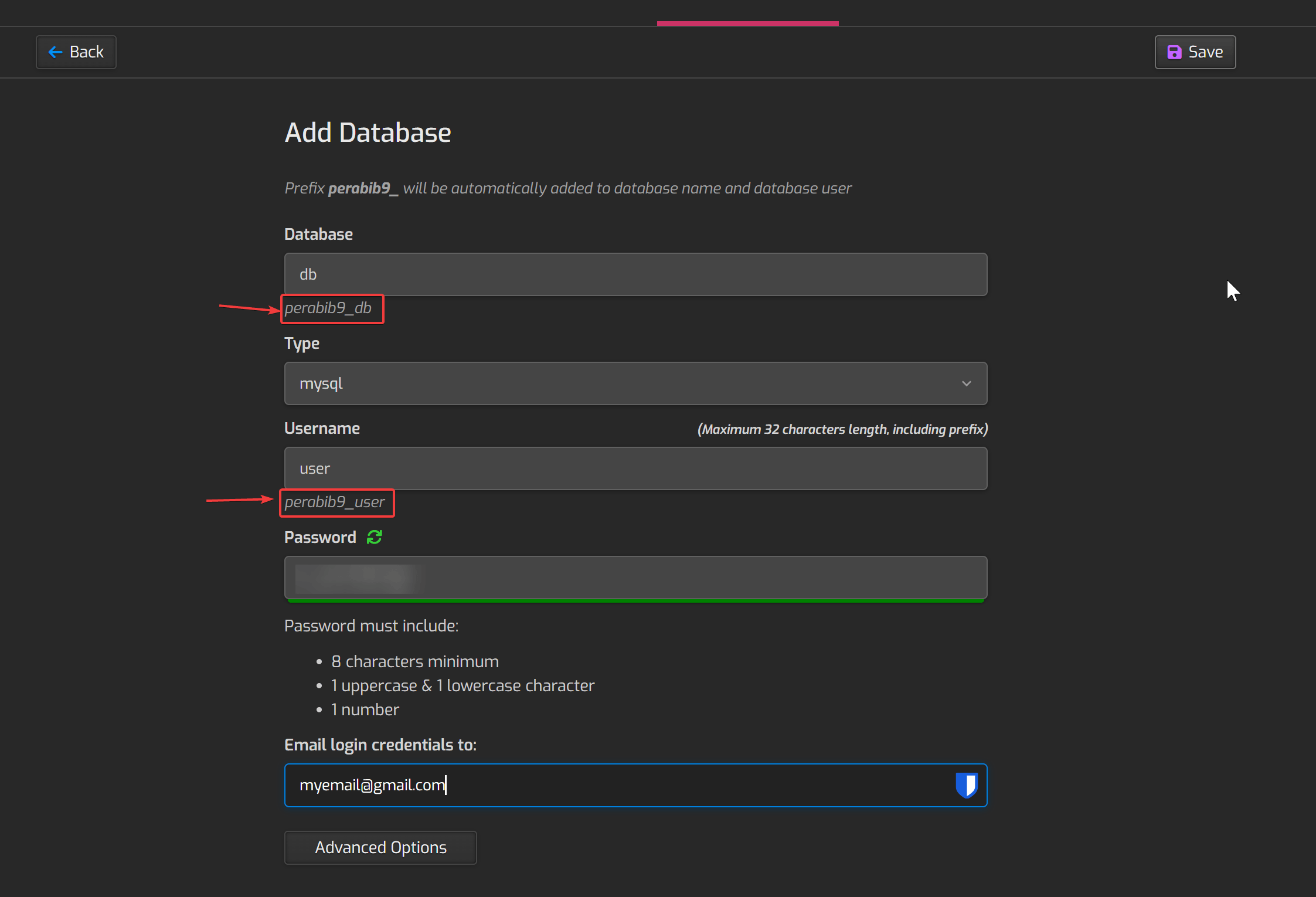Regenerate password with green refresh icon

click(x=374, y=537)
